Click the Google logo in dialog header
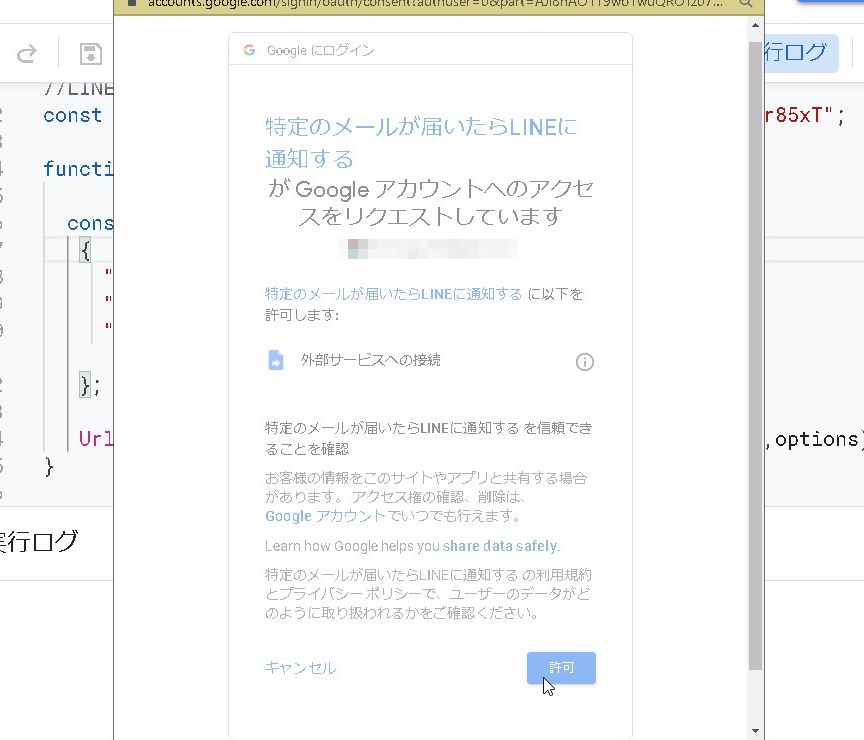The height and width of the screenshot is (740, 864). click(249, 50)
